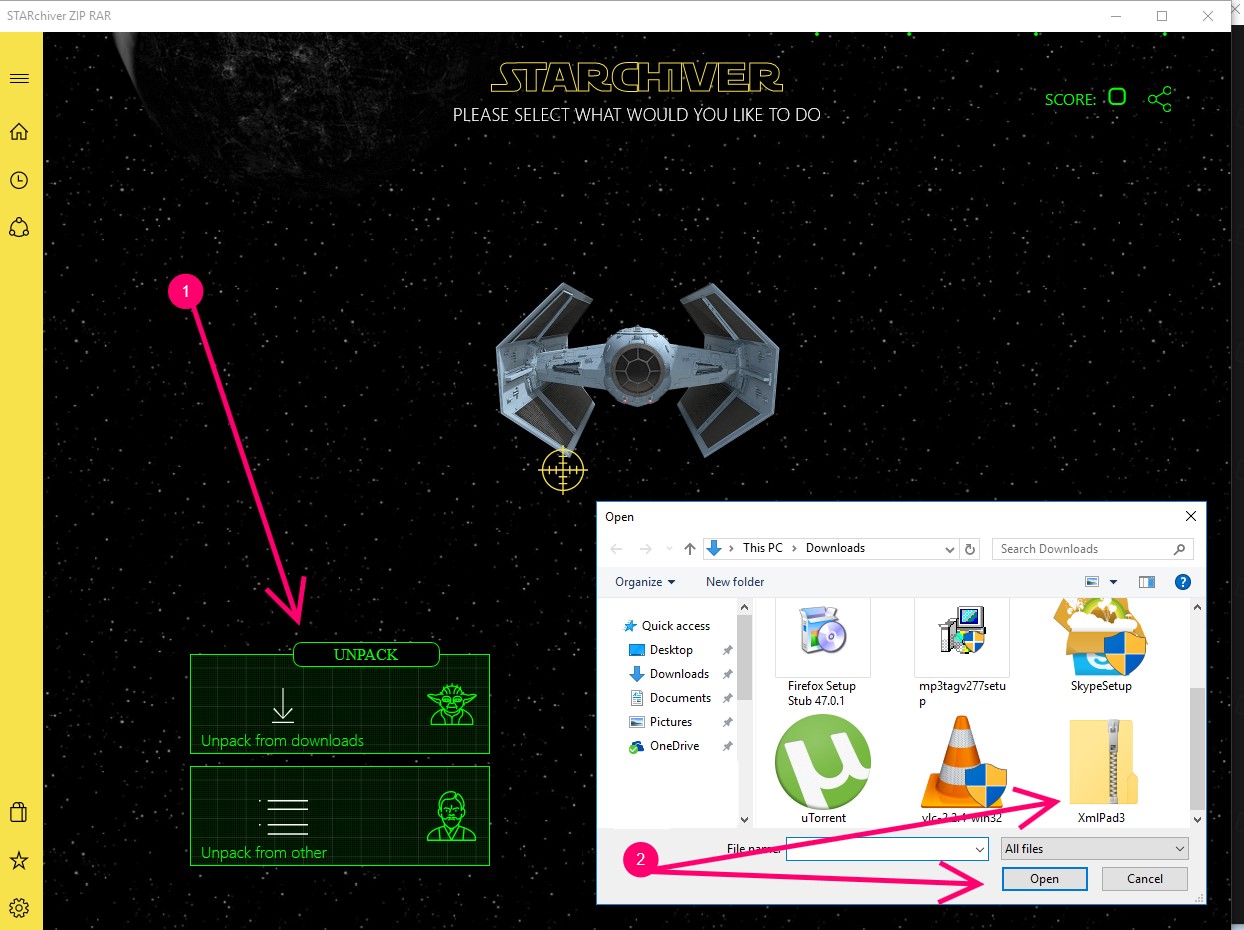The width and height of the screenshot is (1244, 930).
Task: Select the SkypeSetup file
Action: (x=1101, y=647)
